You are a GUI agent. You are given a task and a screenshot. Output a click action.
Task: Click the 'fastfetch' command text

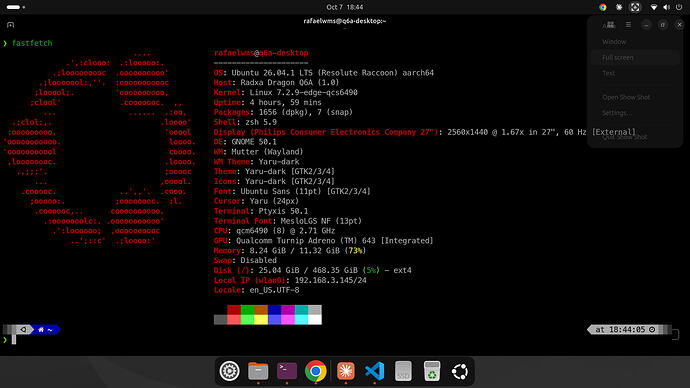click(x=32, y=43)
